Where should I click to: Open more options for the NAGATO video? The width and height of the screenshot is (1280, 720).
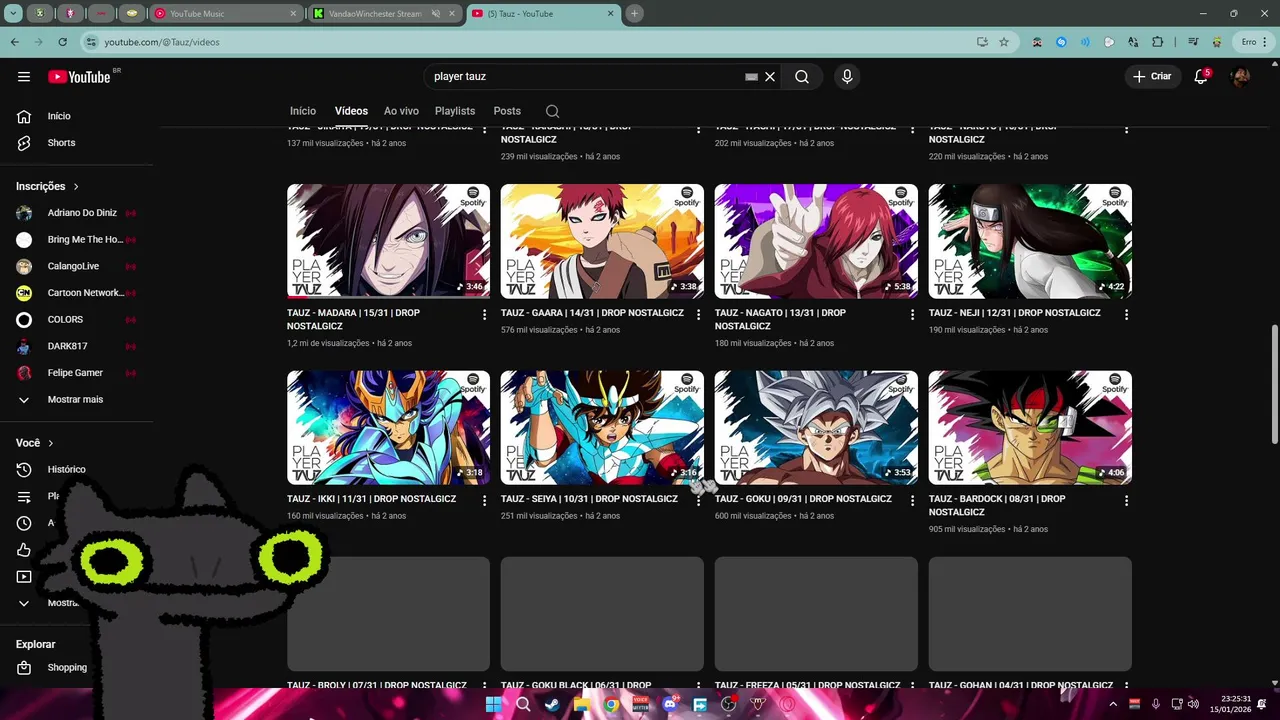point(912,314)
